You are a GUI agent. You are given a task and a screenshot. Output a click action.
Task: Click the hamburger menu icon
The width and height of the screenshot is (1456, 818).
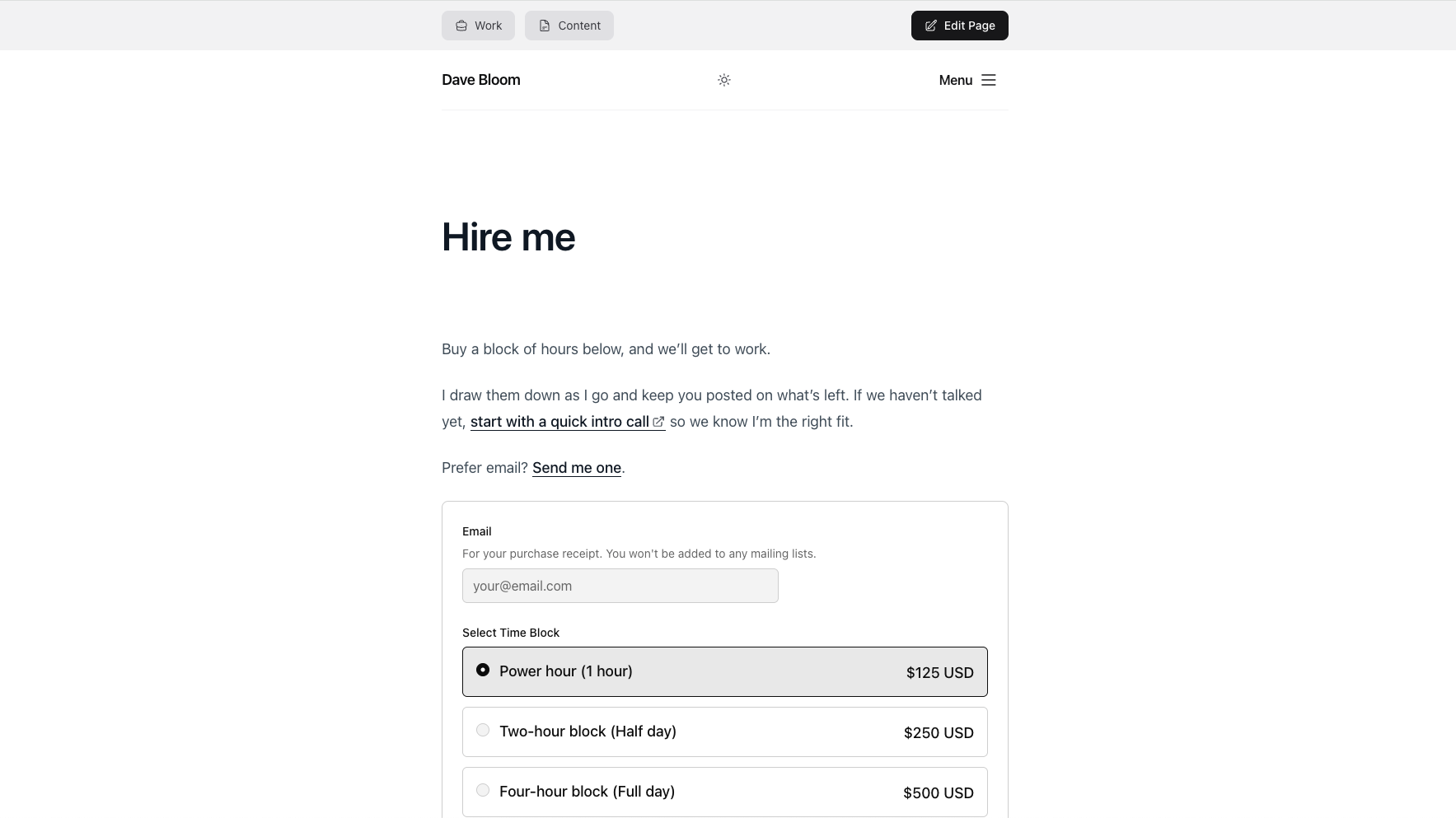pyautogui.click(x=989, y=80)
